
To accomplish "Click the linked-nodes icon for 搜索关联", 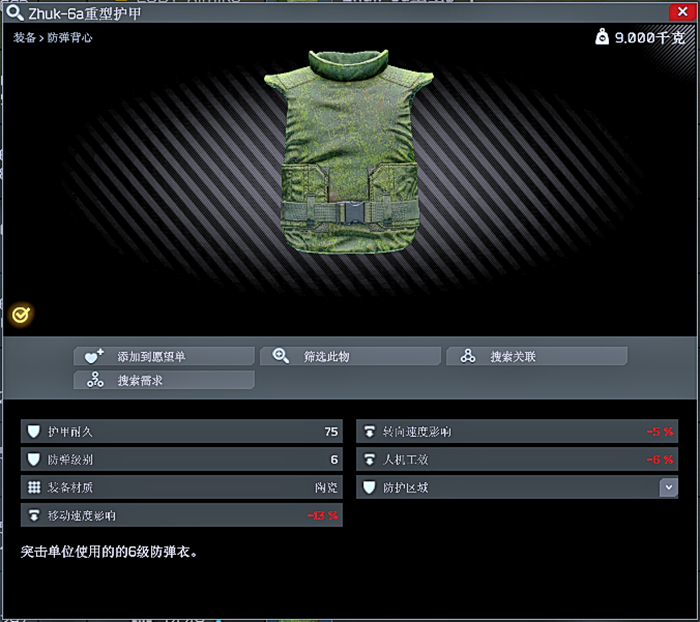I will (x=468, y=356).
